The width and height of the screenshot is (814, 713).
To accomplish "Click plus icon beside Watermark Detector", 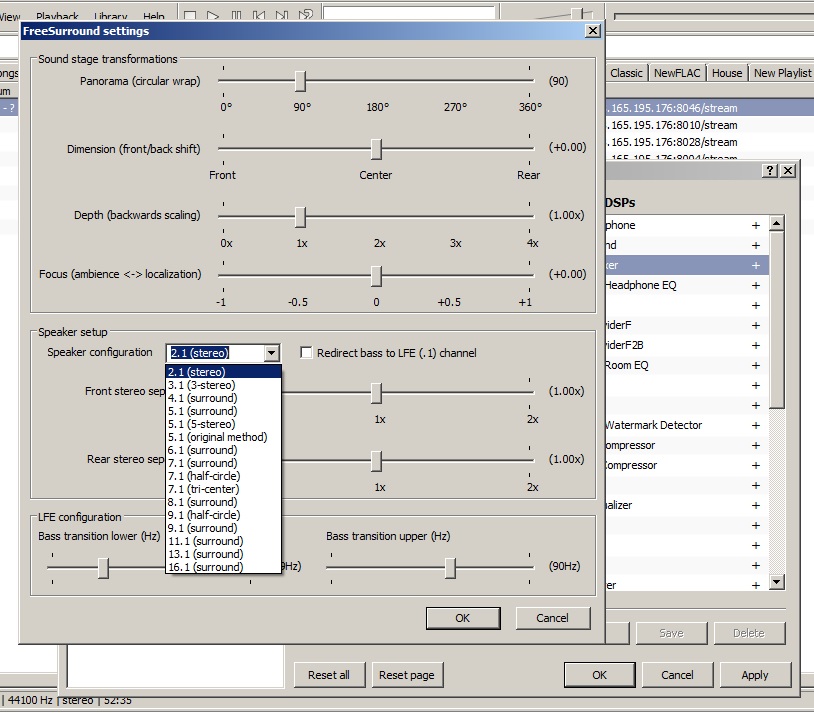I will [x=756, y=425].
